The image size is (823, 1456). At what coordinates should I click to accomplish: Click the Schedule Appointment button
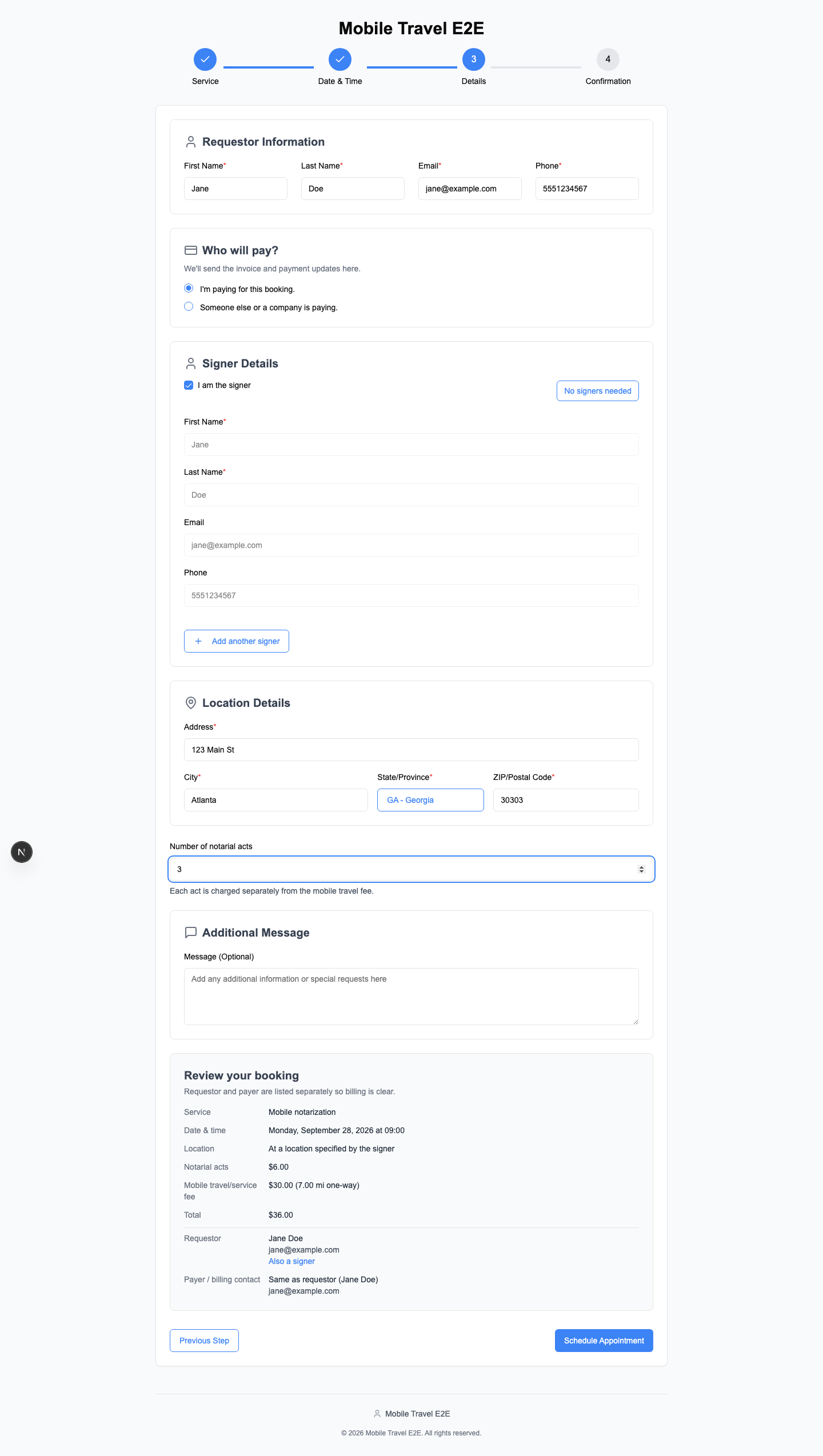tap(604, 1341)
